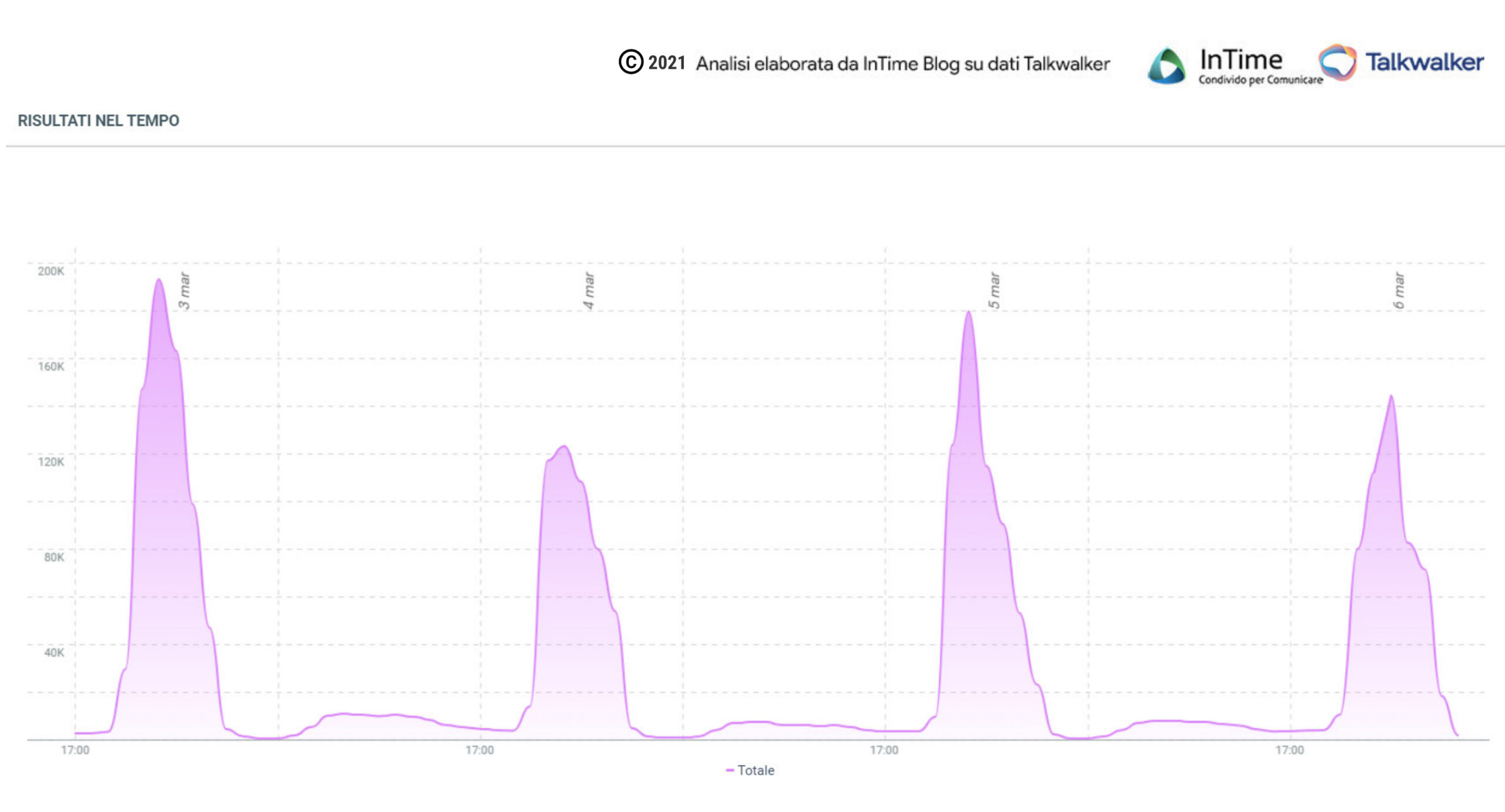Select the 6 mar date marker
Image resolution: width=1505 pixels, height=812 pixels.
coord(1399,290)
